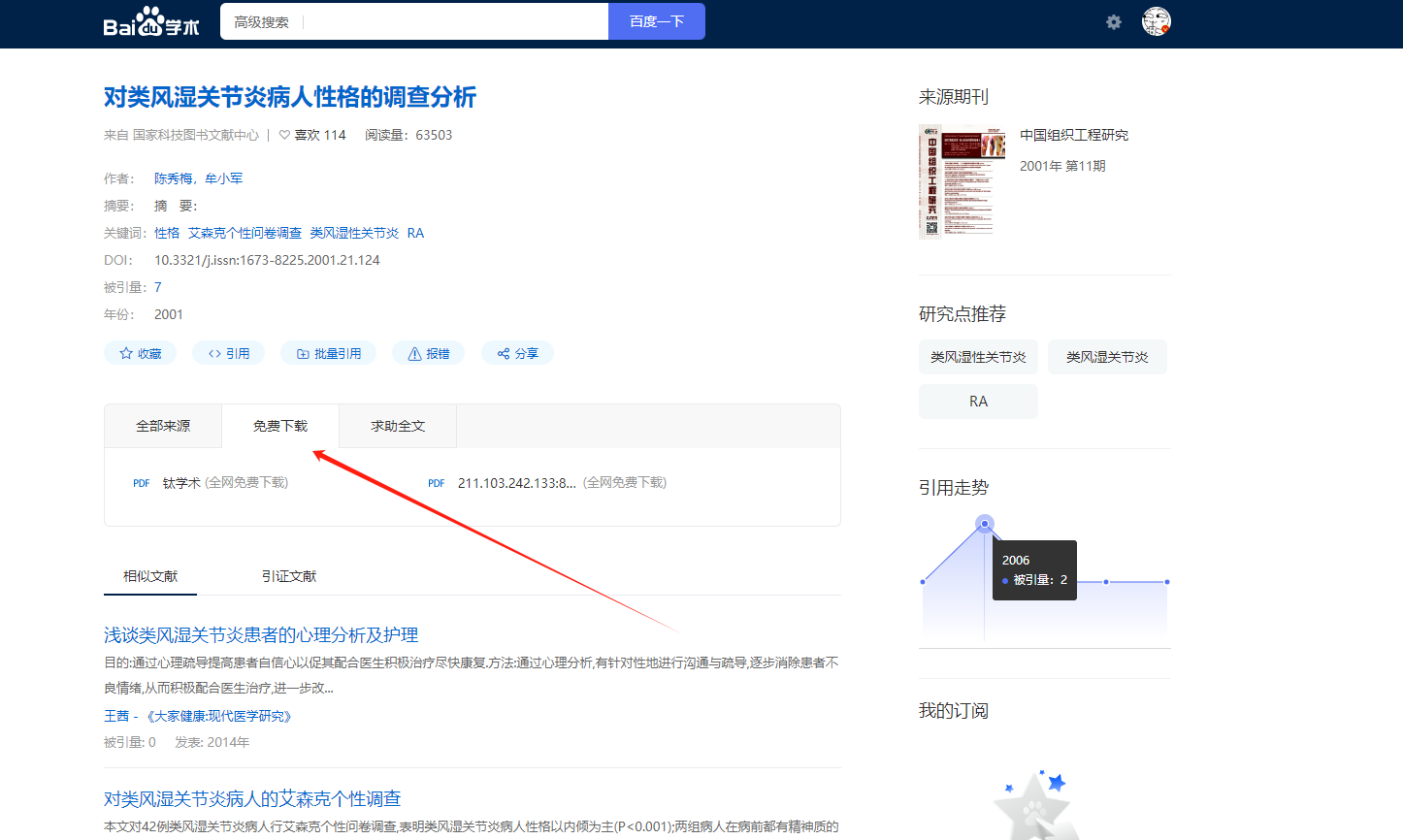This screenshot has height=840, width=1403.
Task: Open source journal 中国组织工程研究
Action: pos(1074,135)
